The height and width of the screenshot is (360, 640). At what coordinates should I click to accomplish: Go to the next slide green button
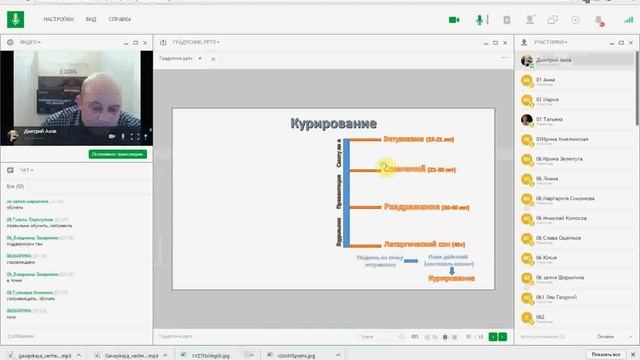503,337
